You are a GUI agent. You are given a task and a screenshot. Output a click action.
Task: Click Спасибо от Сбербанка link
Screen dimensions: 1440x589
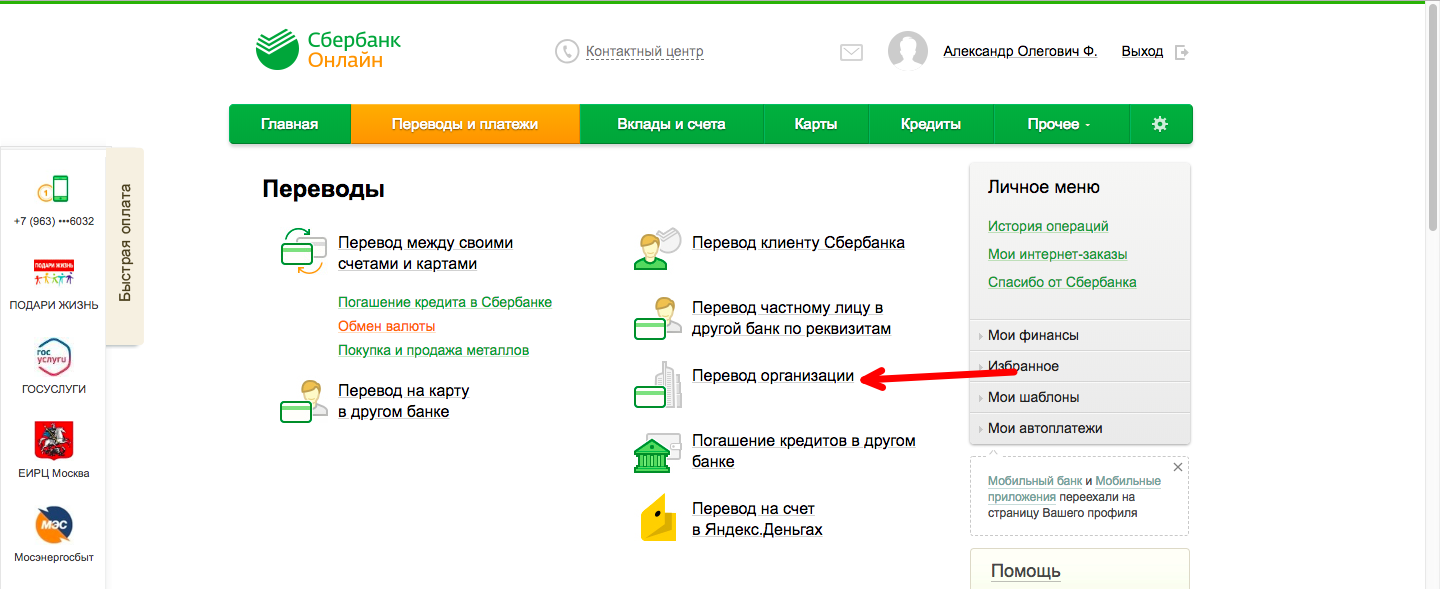point(1062,283)
